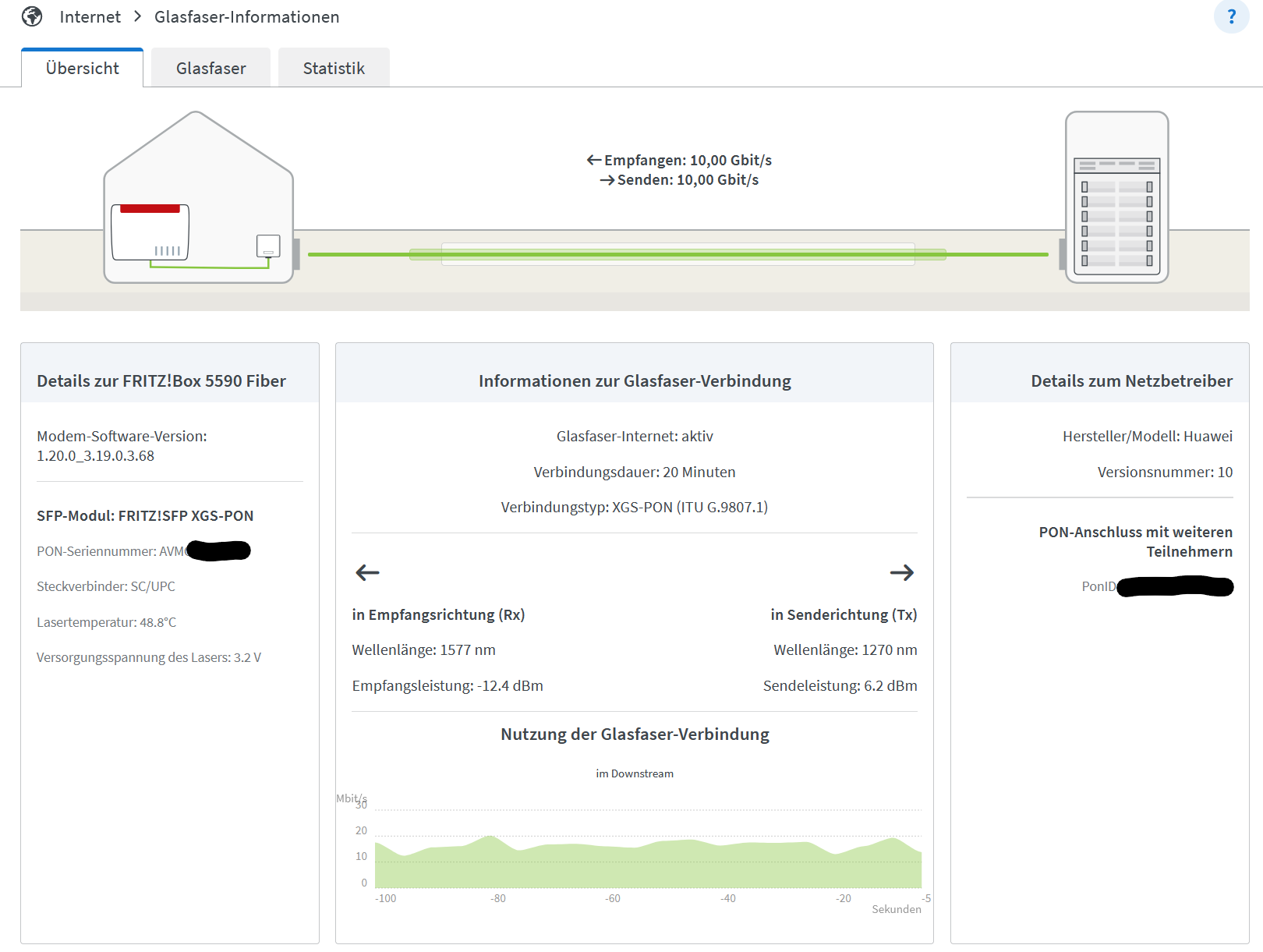The image size is (1263, 952).
Task: Click 'Senden: 10,00 Gbit/s' text
Action: (x=679, y=179)
